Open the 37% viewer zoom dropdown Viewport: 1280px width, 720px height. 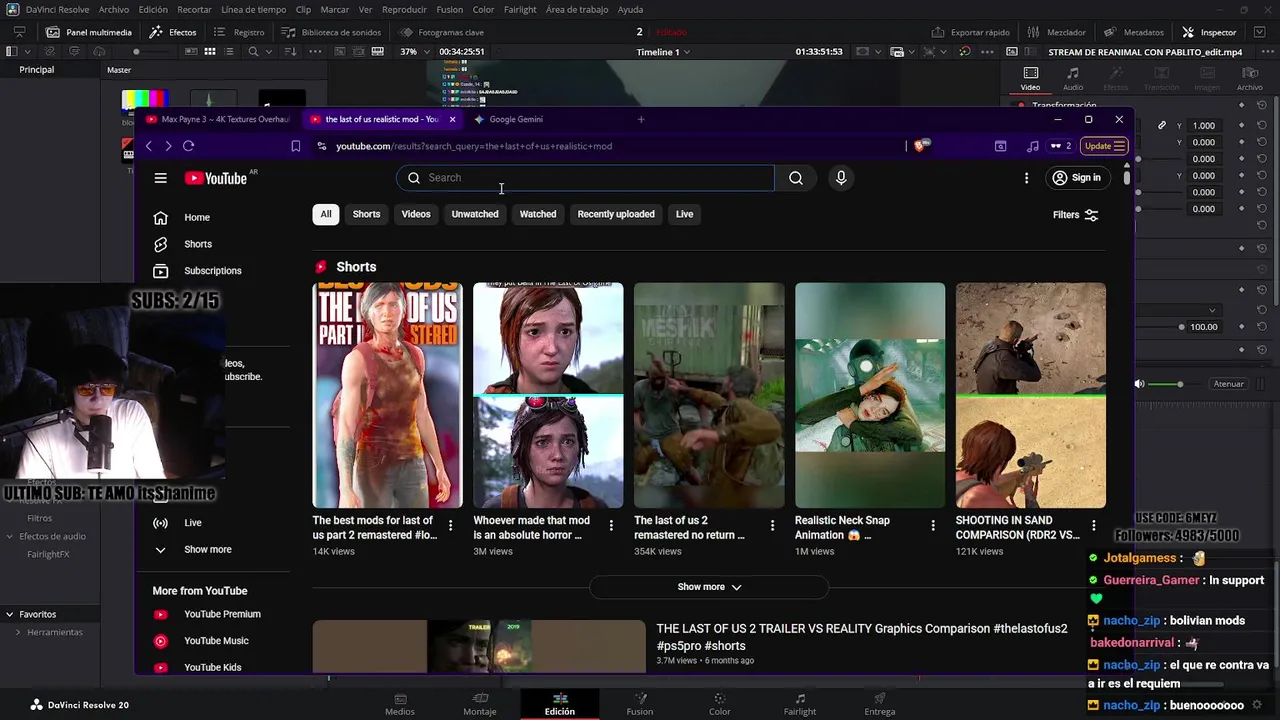pyautogui.click(x=414, y=52)
